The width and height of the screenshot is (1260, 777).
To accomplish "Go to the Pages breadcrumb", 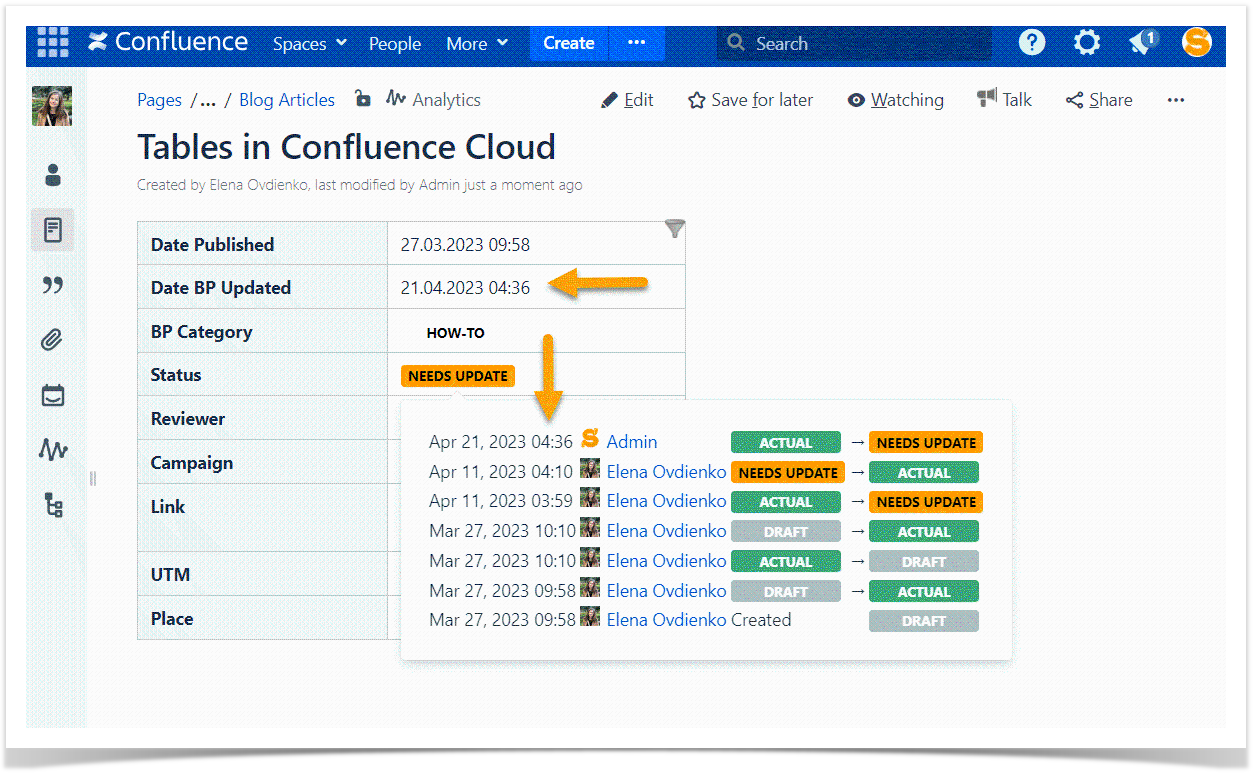I will [x=160, y=100].
